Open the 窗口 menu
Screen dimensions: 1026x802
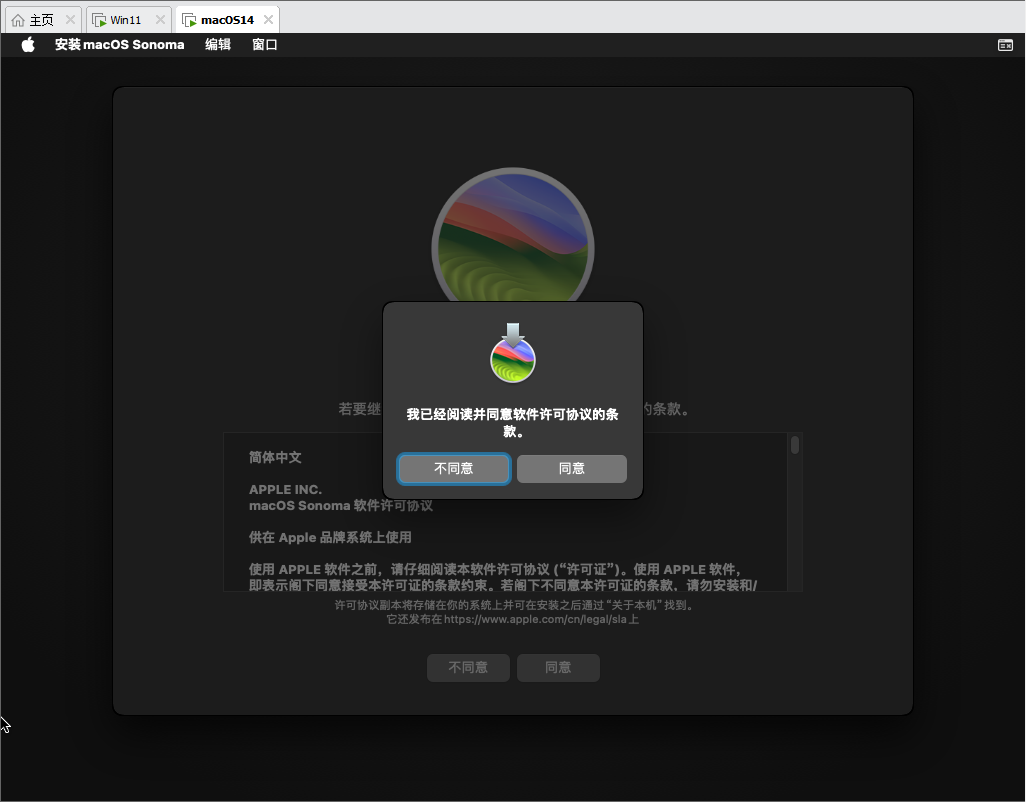click(265, 44)
